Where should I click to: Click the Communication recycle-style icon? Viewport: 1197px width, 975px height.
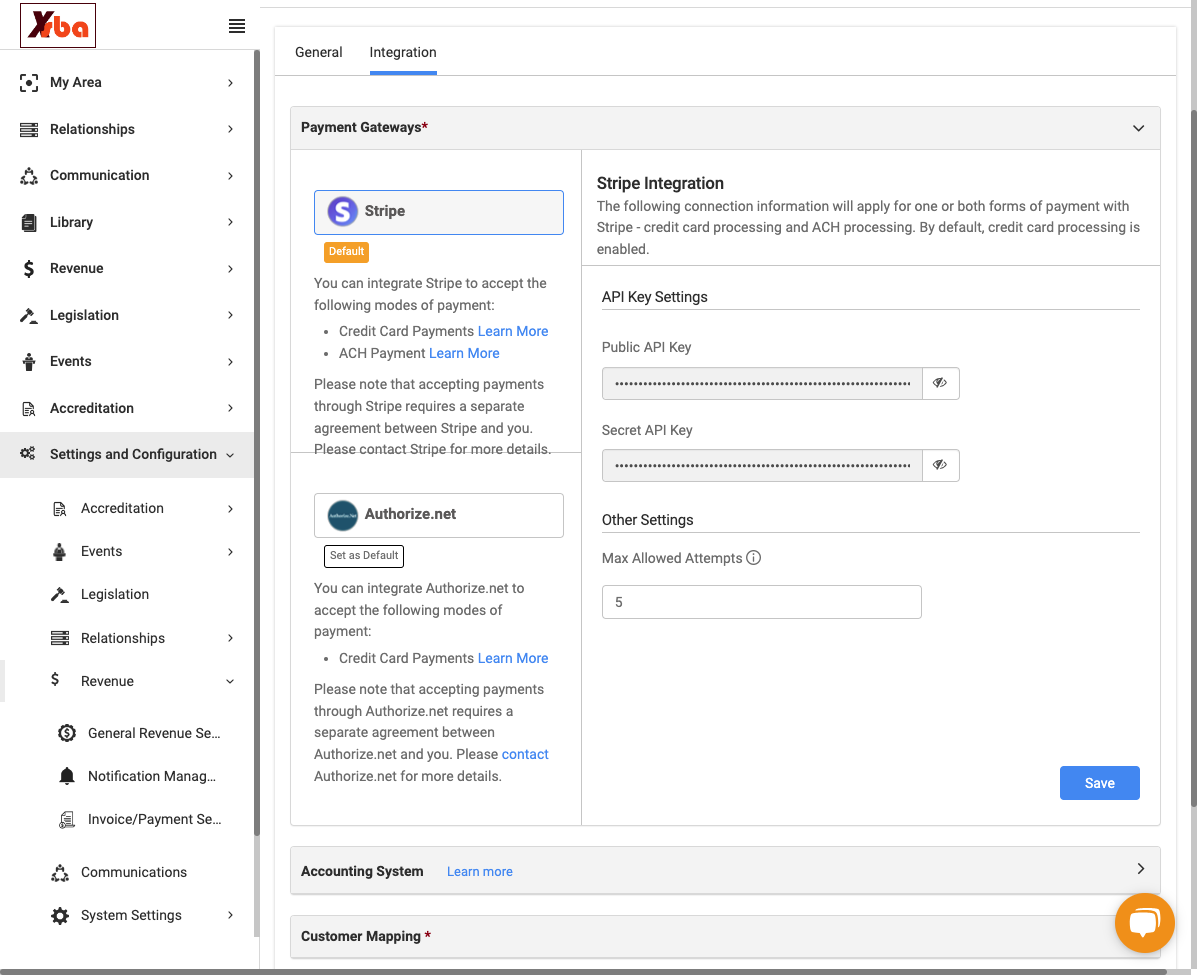(x=29, y=176)
